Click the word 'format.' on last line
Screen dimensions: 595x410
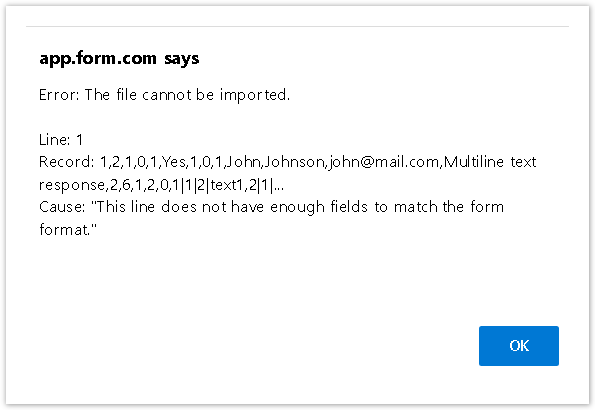(68, 230)
